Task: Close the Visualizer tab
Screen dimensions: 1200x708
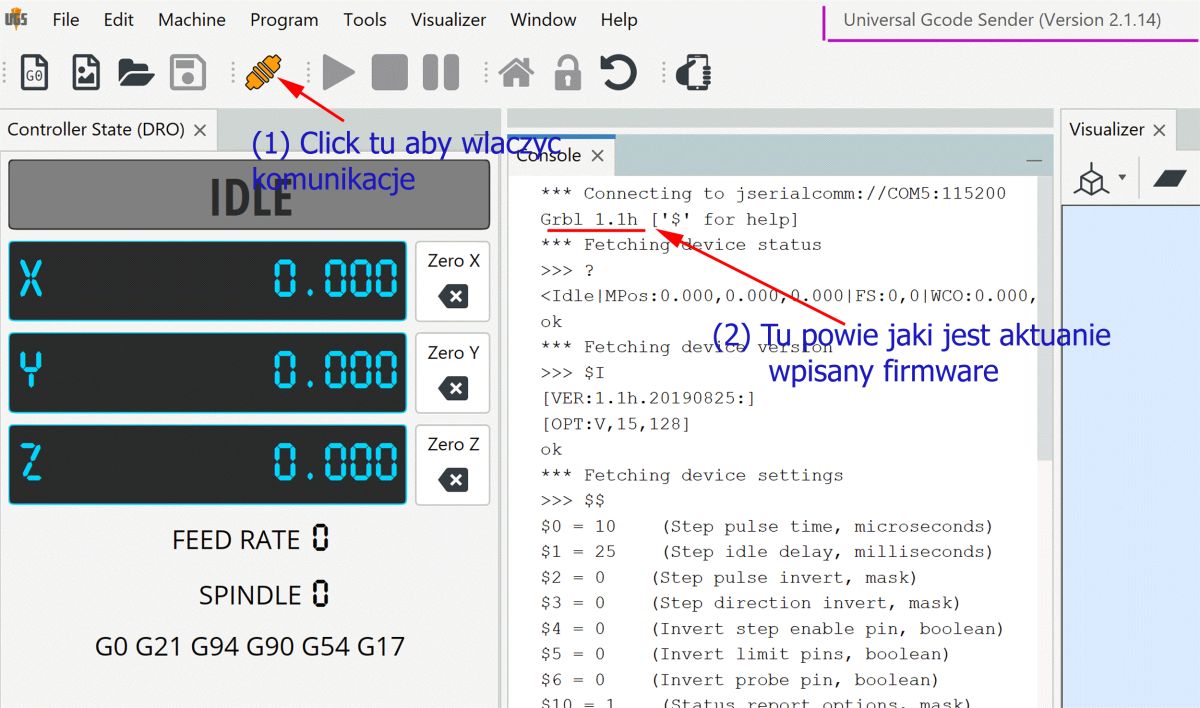Action: [x=1159, y=130]
